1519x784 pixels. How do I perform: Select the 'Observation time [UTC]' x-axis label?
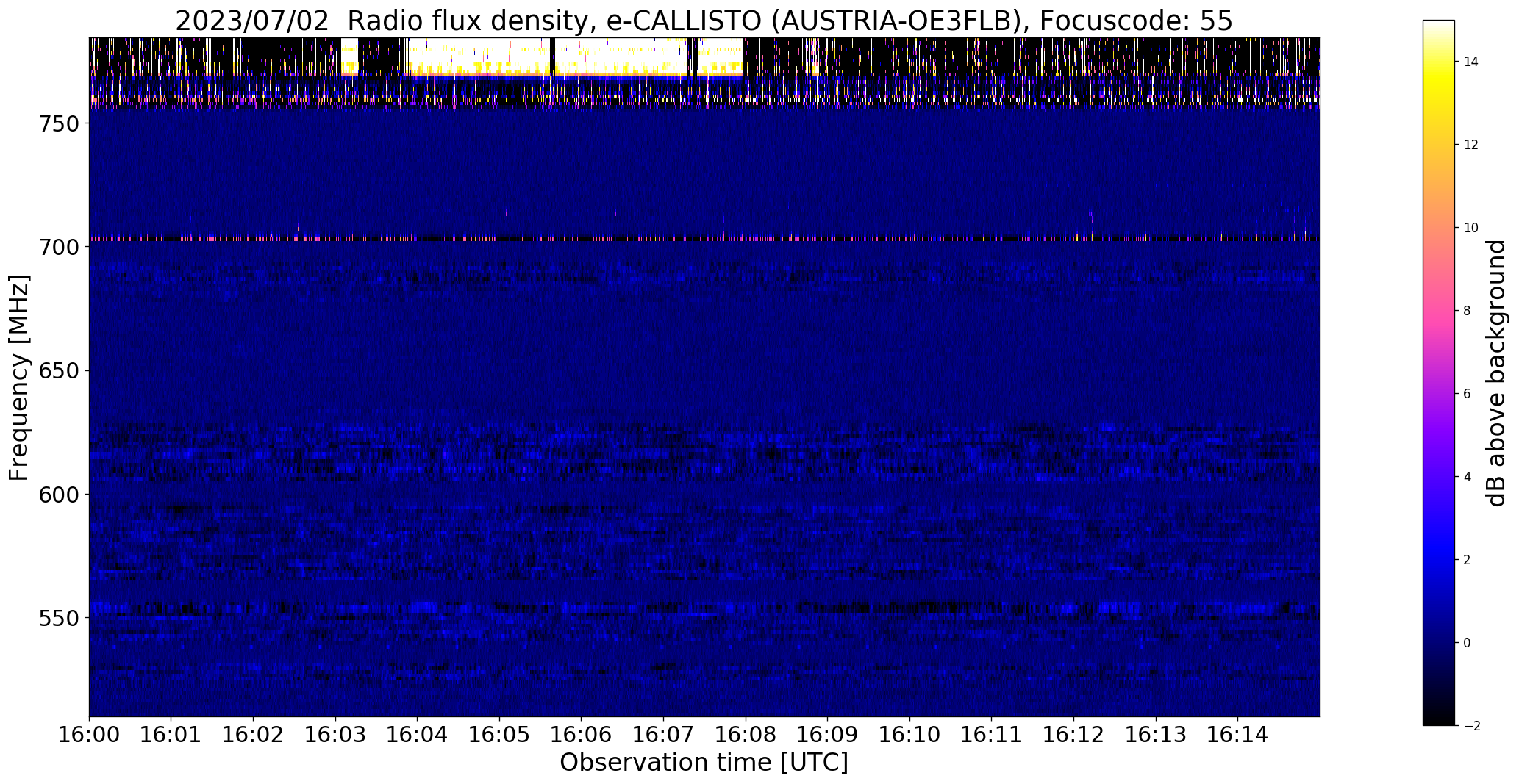[x=704, y=763]
